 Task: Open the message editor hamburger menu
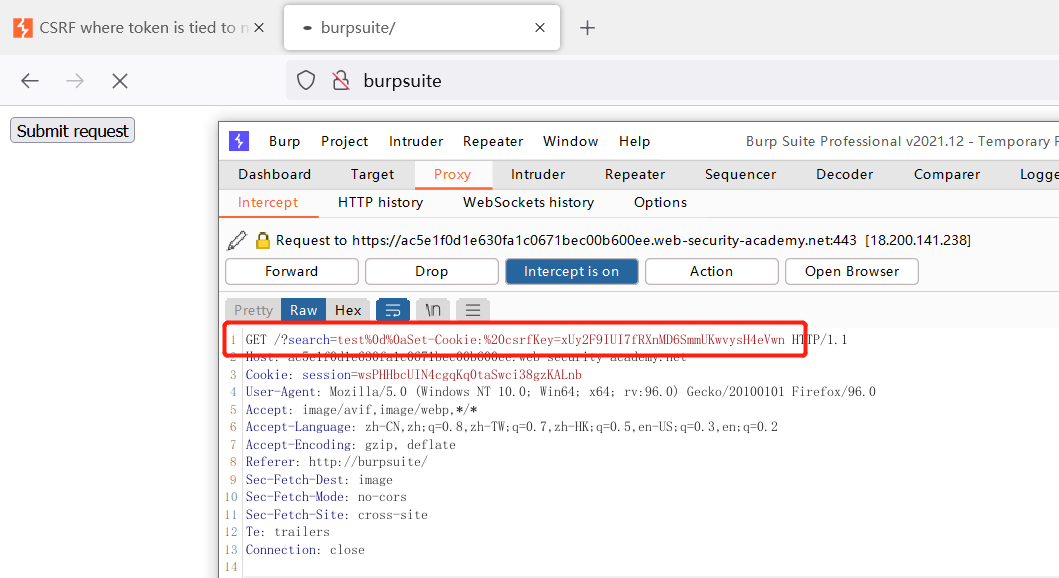coord(473,310)
